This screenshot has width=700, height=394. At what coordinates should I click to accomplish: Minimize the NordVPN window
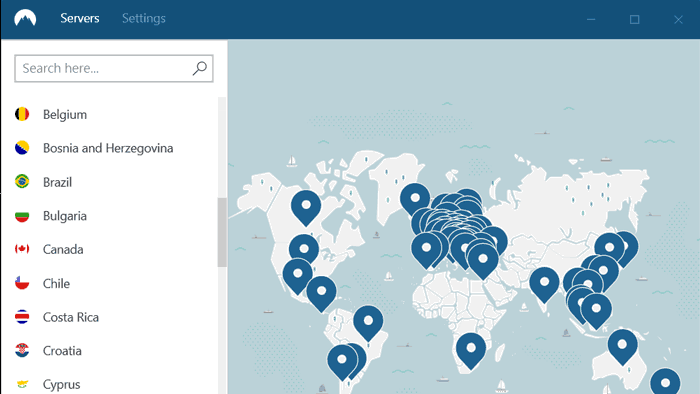[x=591, y=19]
